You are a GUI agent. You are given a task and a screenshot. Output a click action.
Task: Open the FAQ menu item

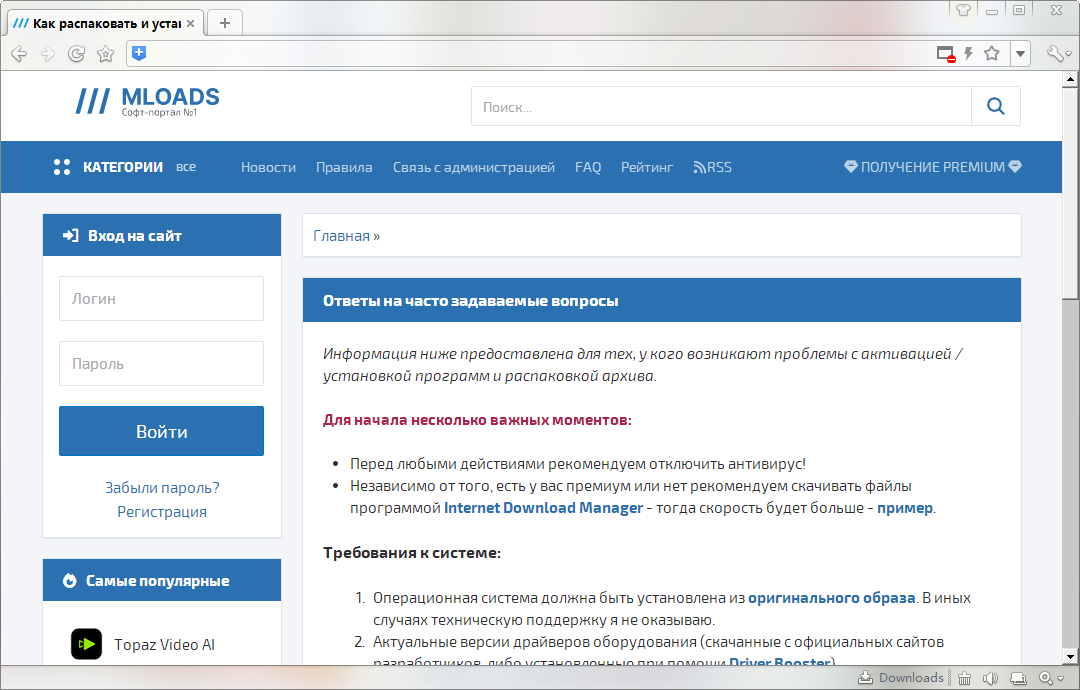point(588,167)
